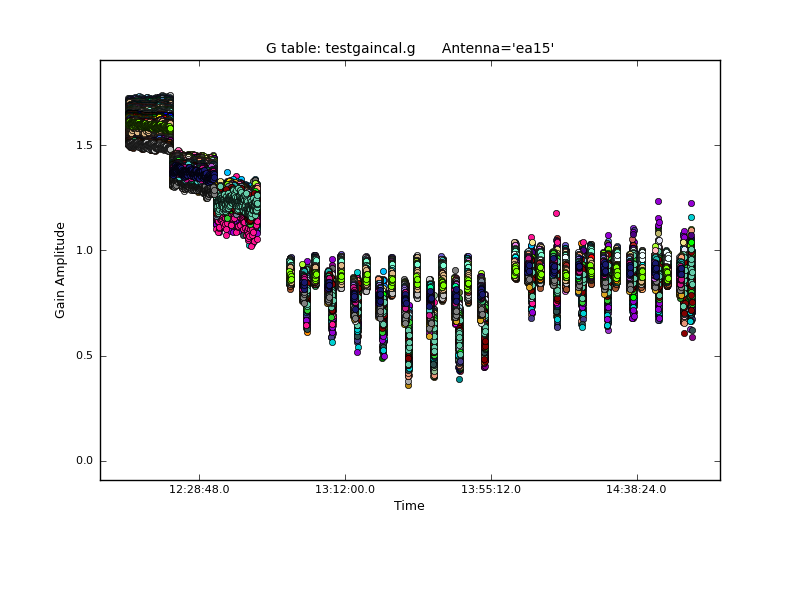Click the highest data cluster around amplitude 1.6
Screen dimensions: 800x600
tap(149, 122)
